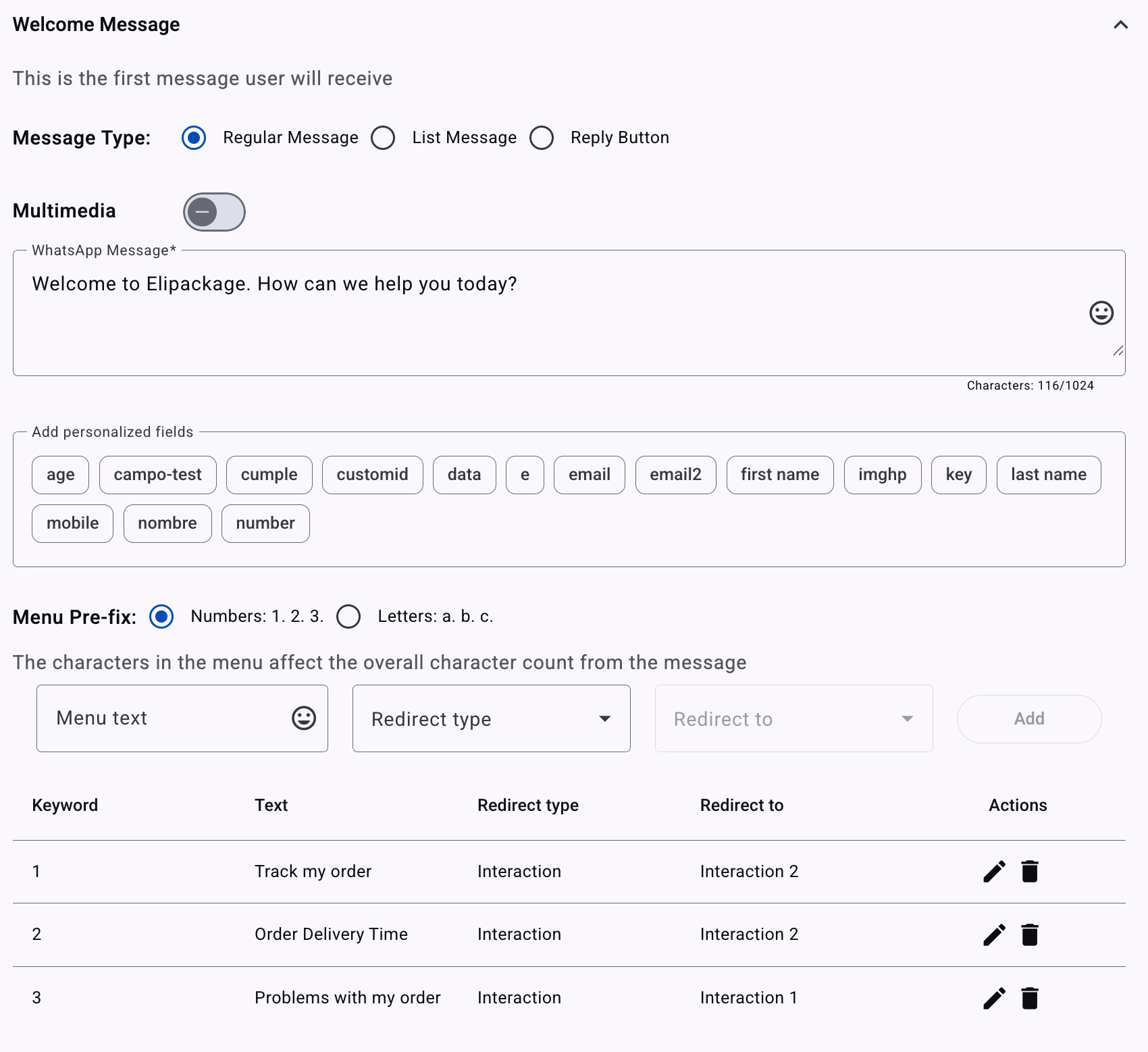The height and width of the screenshot is (1052, 1148).
Task: Click the Characters: 116/1024 counter
Action: click(1030, 386)
